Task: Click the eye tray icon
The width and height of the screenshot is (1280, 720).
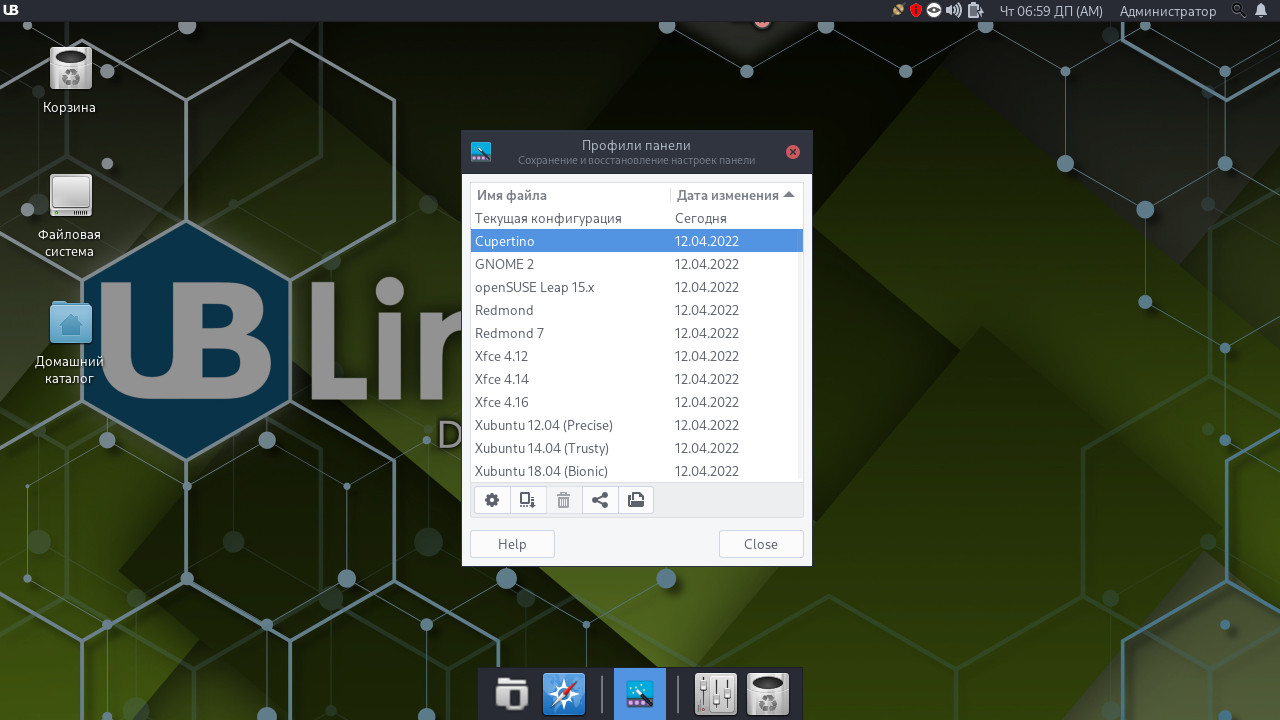Action: pos(934,11)
